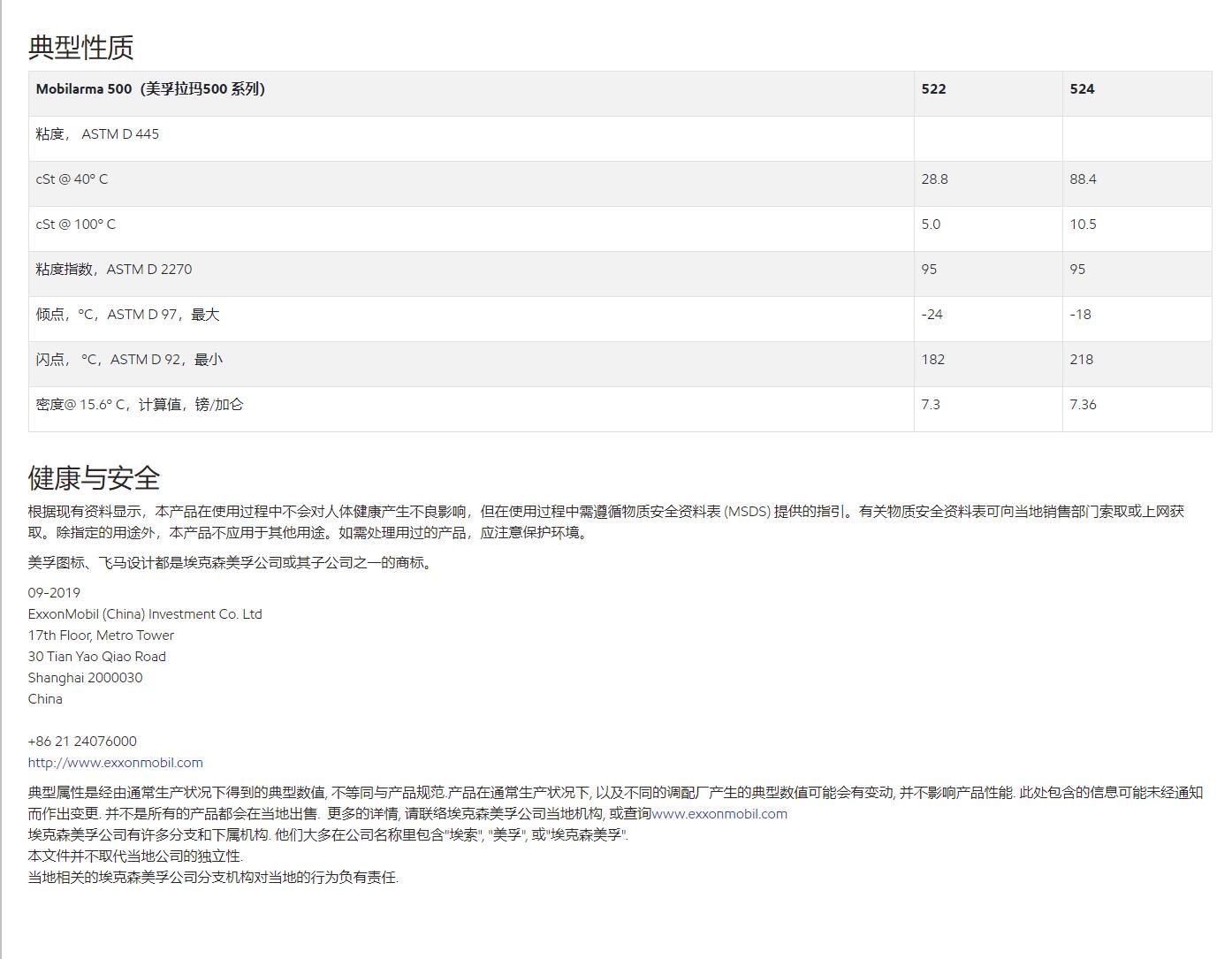This screenshot has width=1232, height=959.
Task: Select the 健康与安全 heading
Action: click(95, 478)
